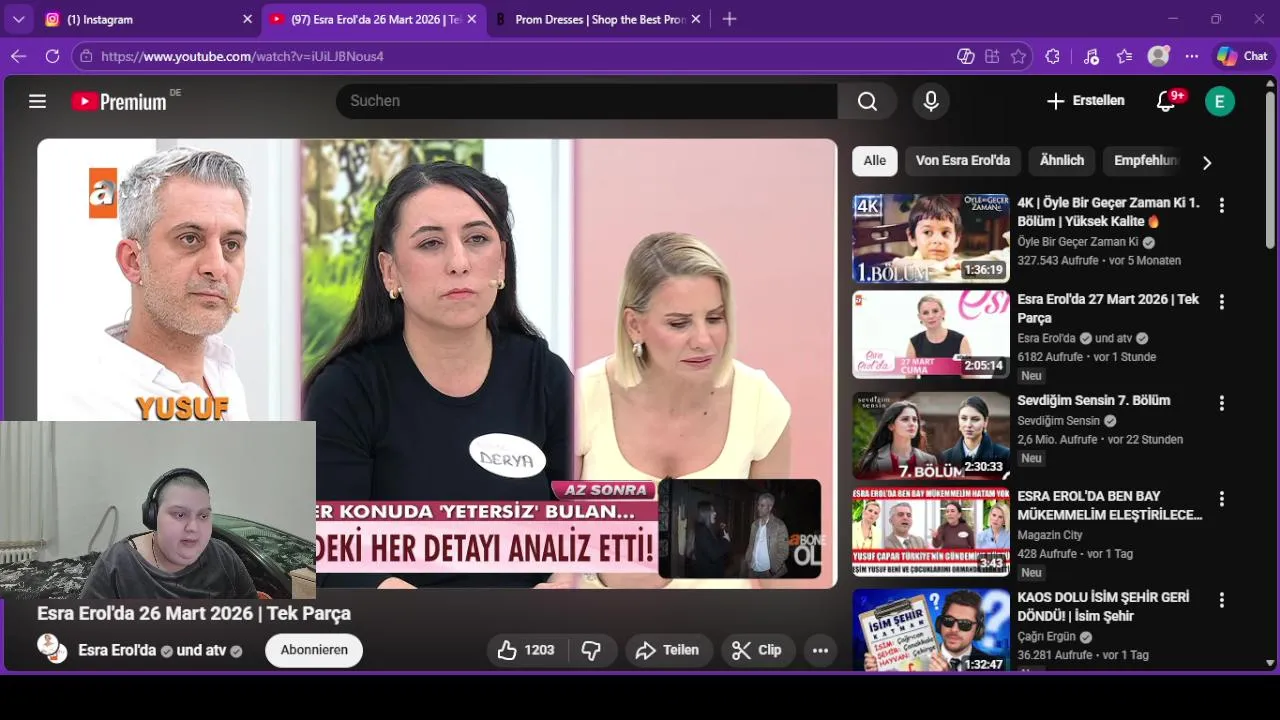The image size is (1280, 720).
Task: Open the YouTube hamburger guide menu
Action: [x=38, y=101]
